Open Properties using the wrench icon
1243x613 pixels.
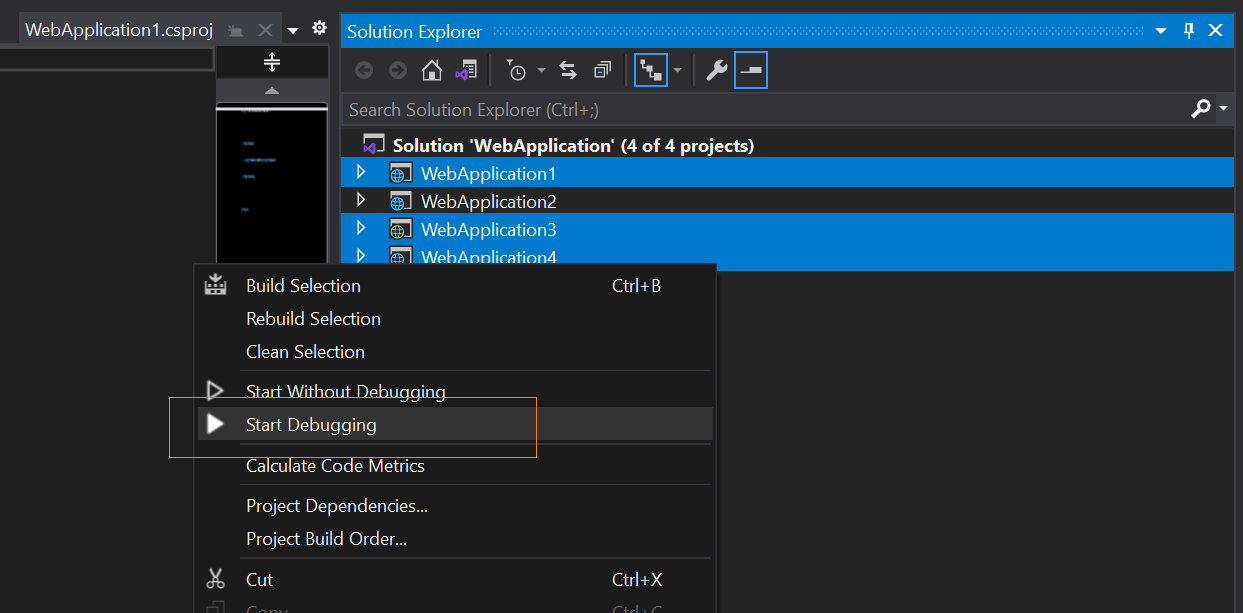716,70
